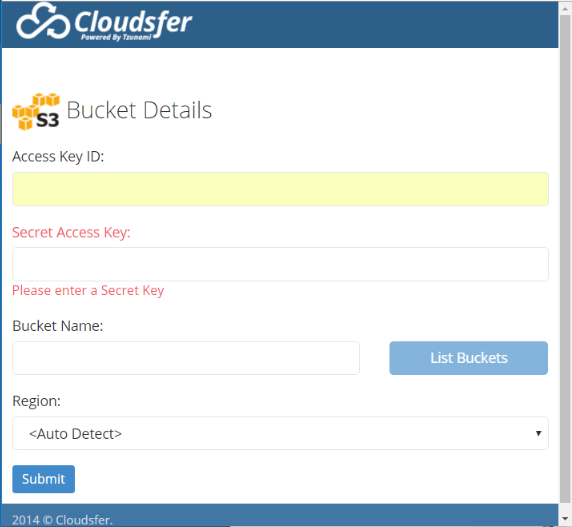This screenshot has height=527, width=572.
Task: Click the scrollbar up arrow
Action: (565, 8)
